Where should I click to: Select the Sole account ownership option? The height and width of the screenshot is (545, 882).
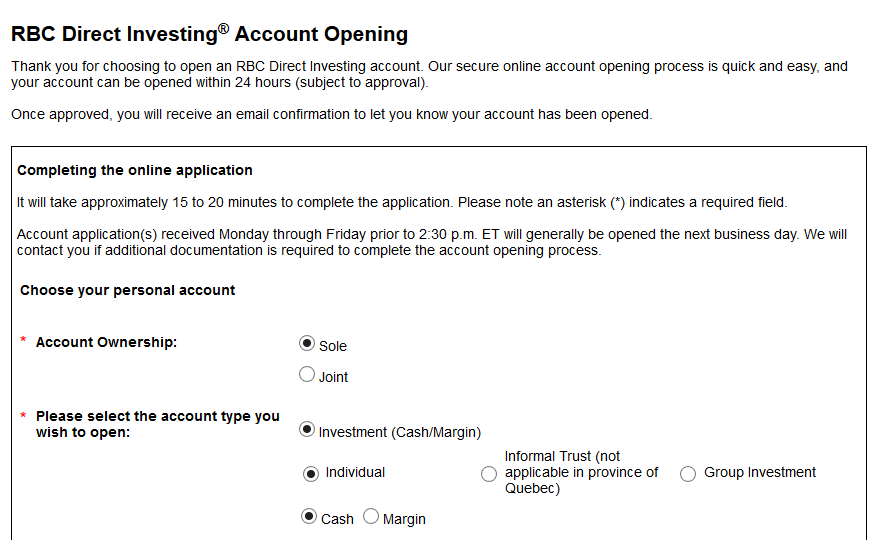[307, 344]
